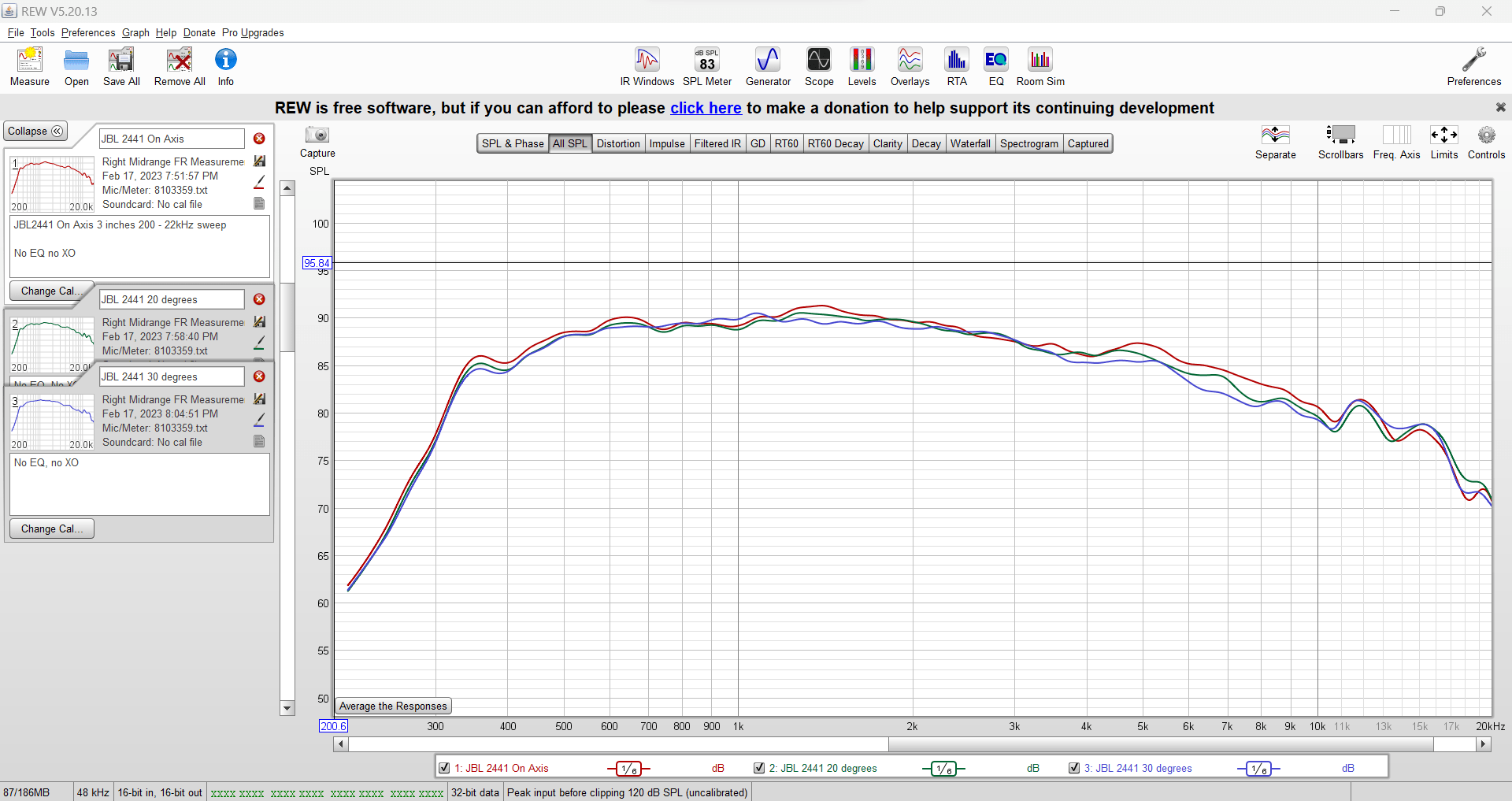Image resolution: width=1512 pixels, height=801 pixels.
Task: Open a measurement file via Open icon
Action: pyautogui.click(x=76, y=67)
